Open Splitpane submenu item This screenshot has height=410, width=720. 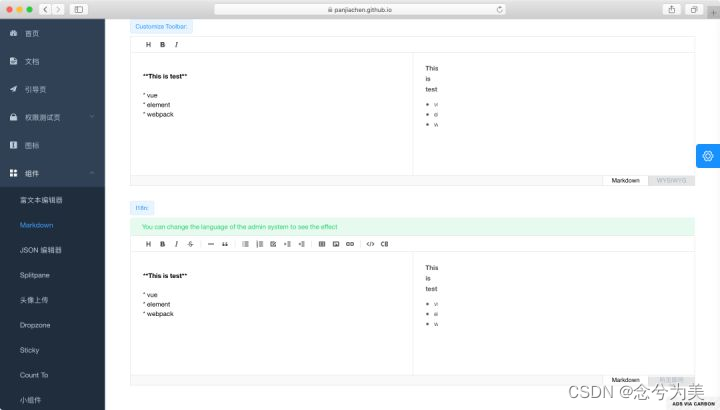click(52, 275)
